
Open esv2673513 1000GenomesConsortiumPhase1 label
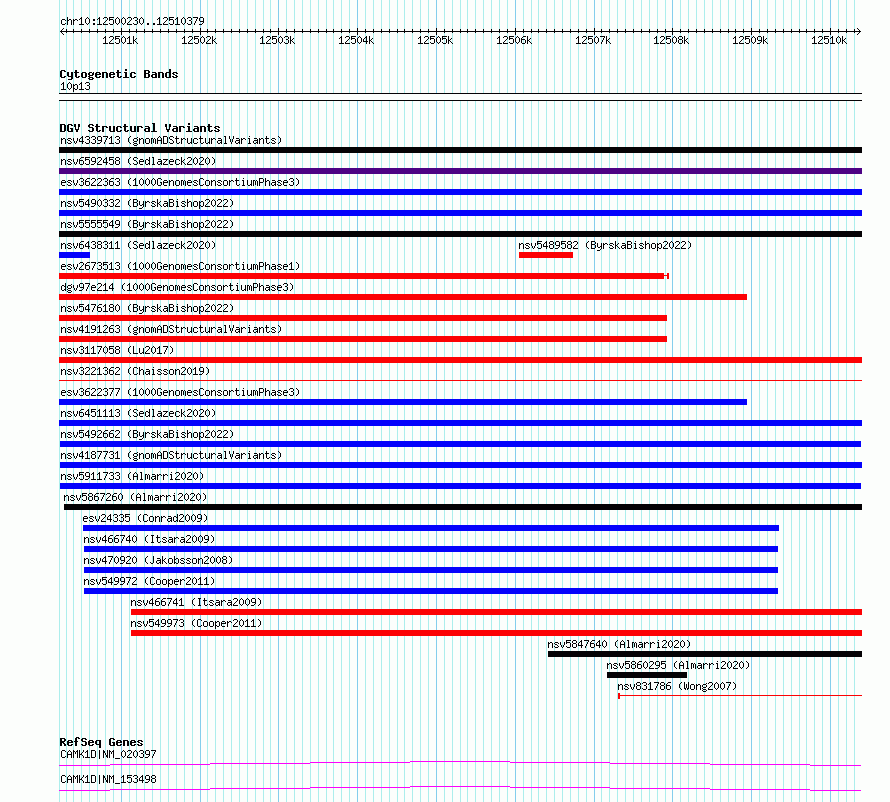coord(180,266)
